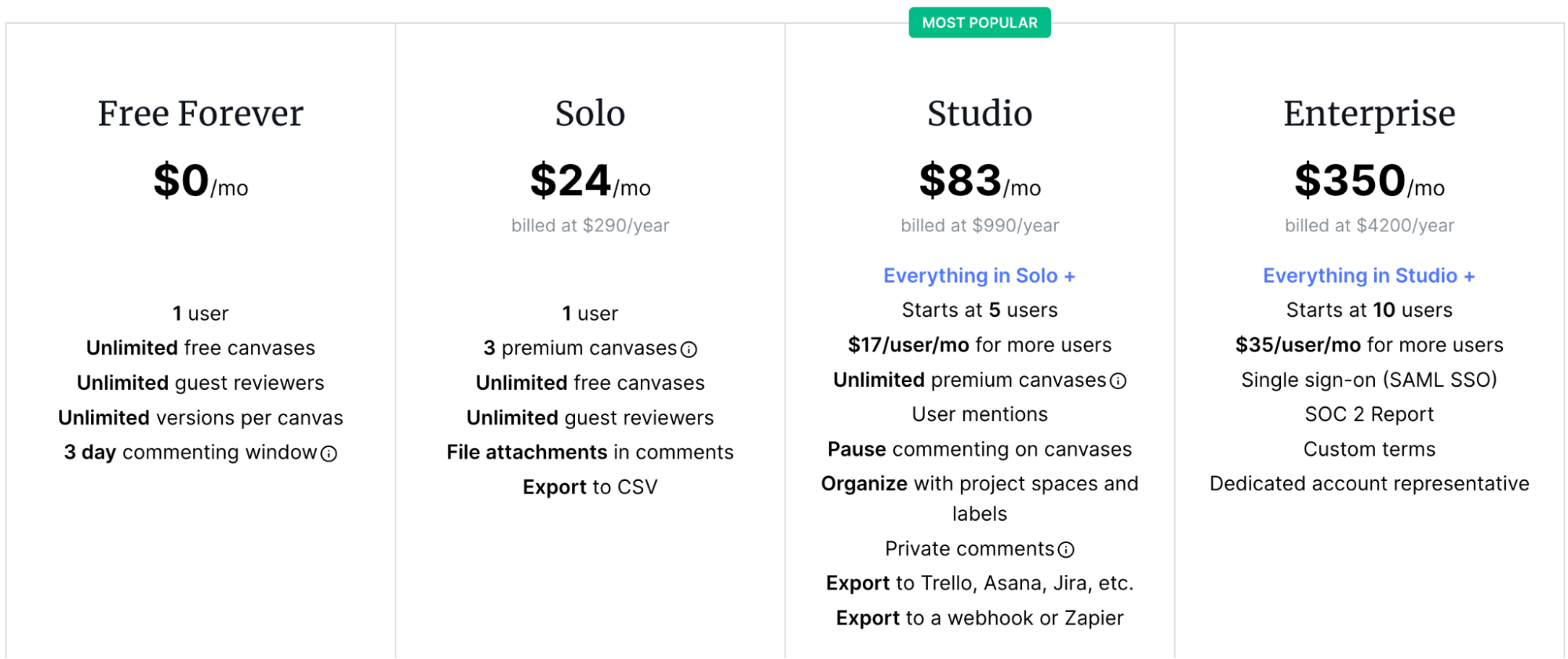The width and height of the screenshot is (1568, 659).
Task: Click info icon beside 3 day commenting window
Action: coord(329,454)
